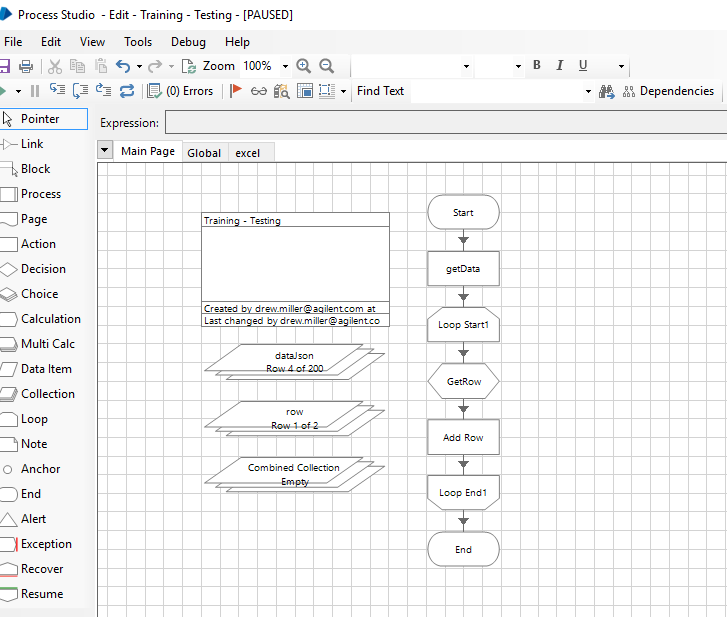Click the Dependencies button

click(x=668, y=91)
